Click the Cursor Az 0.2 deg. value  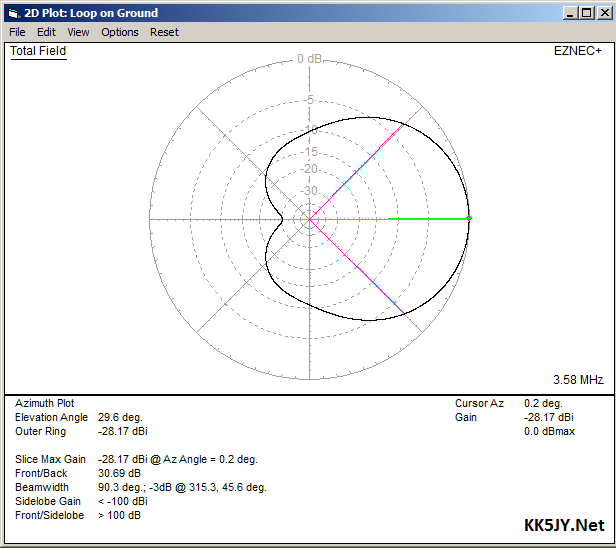point(544,403)
